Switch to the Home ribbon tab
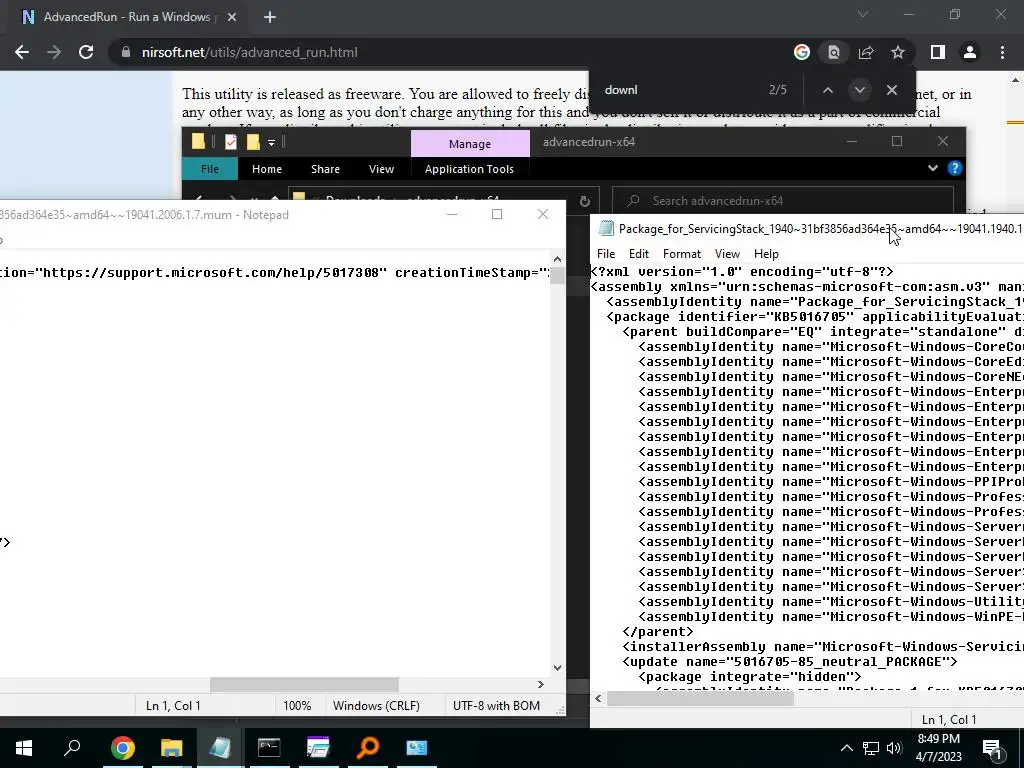1024x768 pixels. [266, 168]
